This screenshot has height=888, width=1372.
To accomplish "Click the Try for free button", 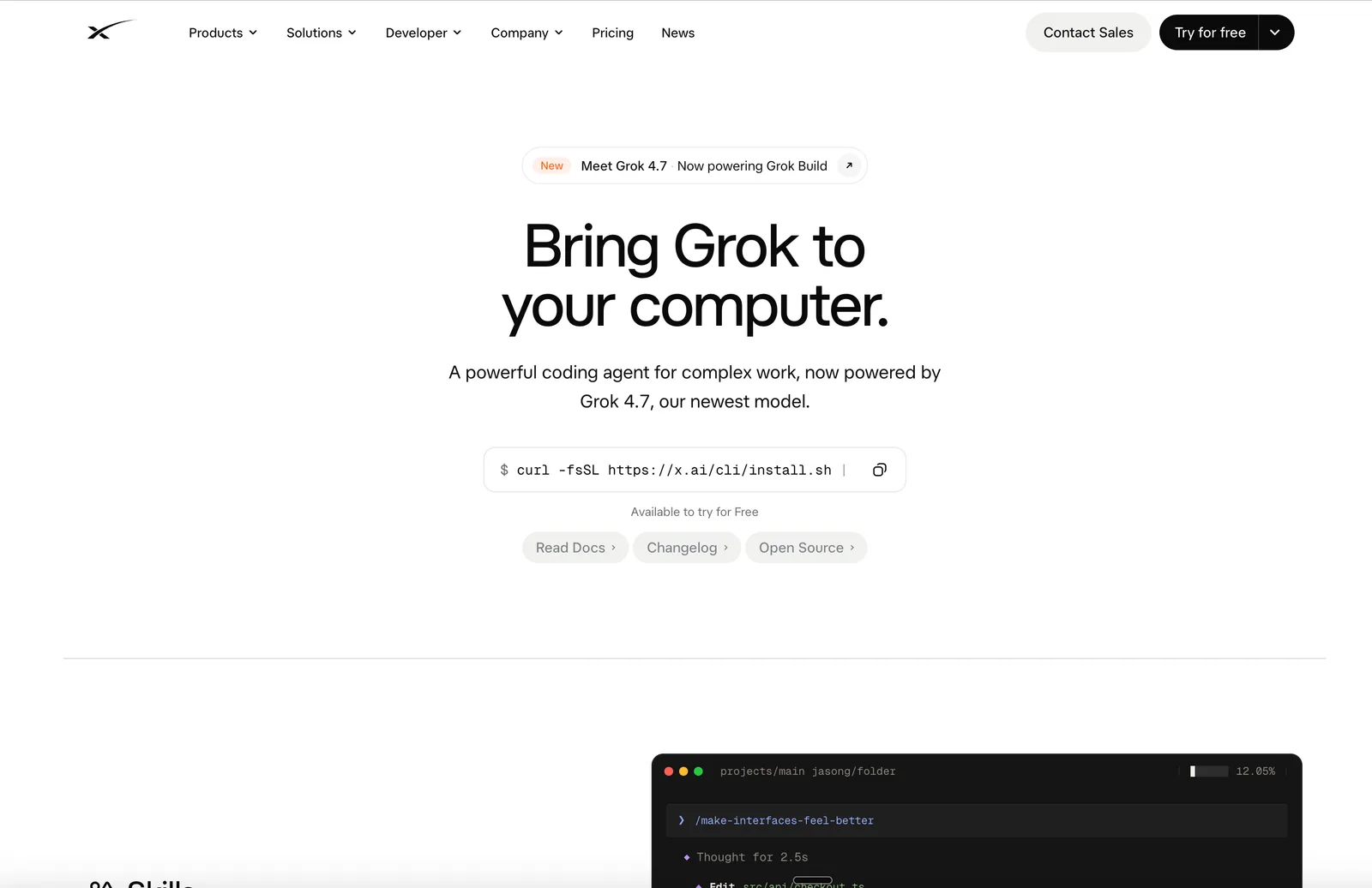I will (x=1209, y=33).
